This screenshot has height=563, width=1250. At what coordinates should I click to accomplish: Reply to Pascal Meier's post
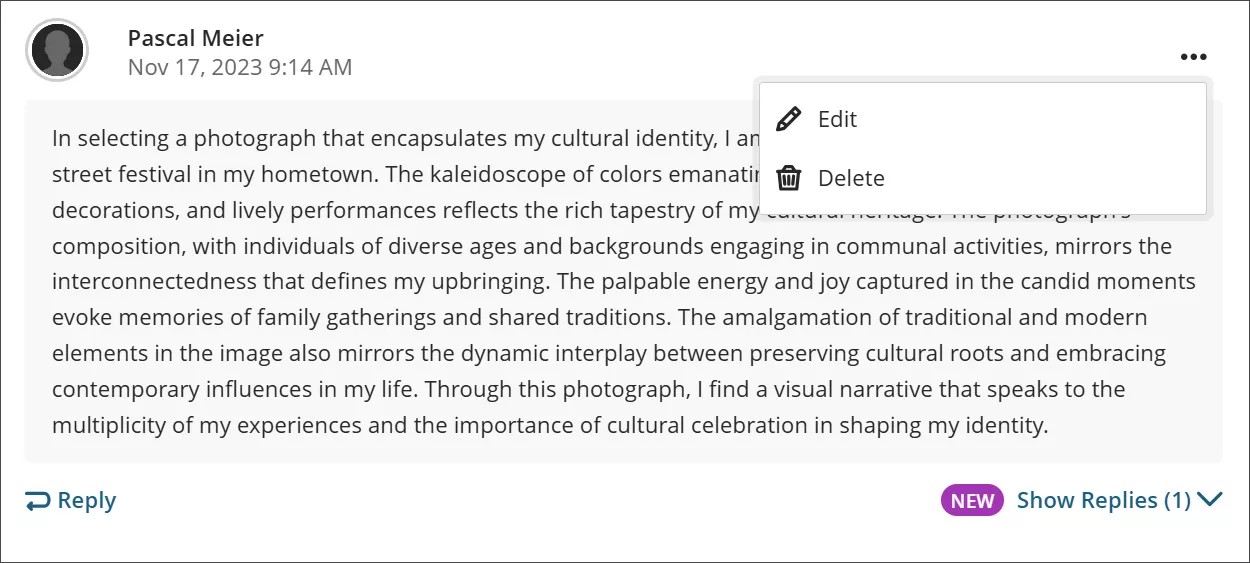86,501
